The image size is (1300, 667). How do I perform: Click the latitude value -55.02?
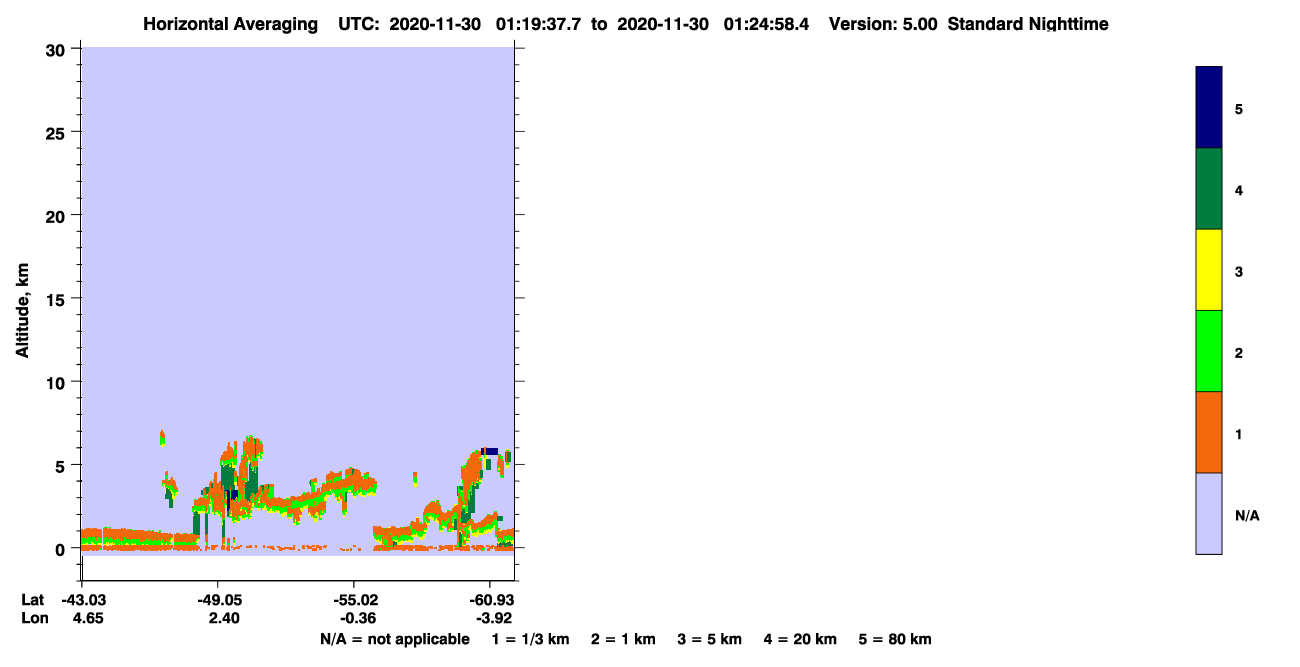pyautogui.click(x=355, y=600)
